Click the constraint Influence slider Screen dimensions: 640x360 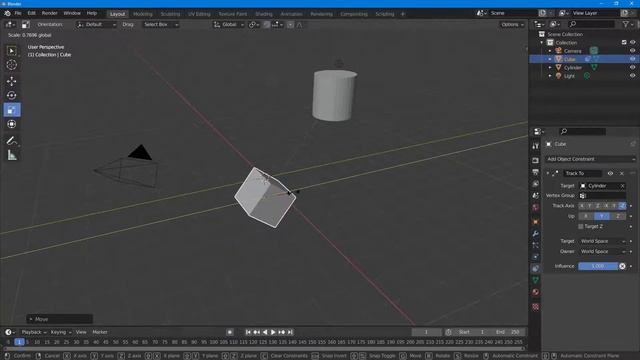coord(598,266)
